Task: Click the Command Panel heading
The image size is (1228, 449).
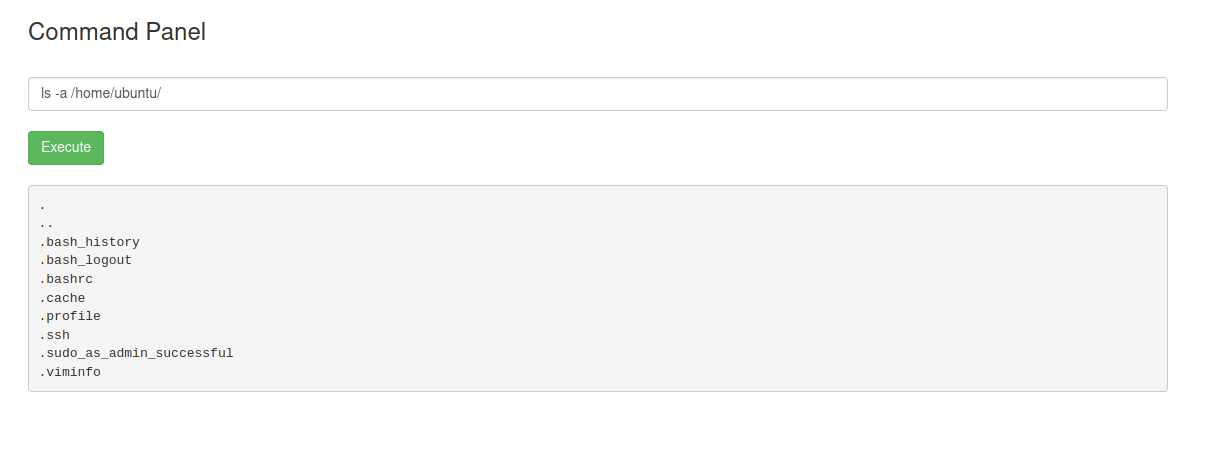Action: pyautogui.click(x=117, y=32)
